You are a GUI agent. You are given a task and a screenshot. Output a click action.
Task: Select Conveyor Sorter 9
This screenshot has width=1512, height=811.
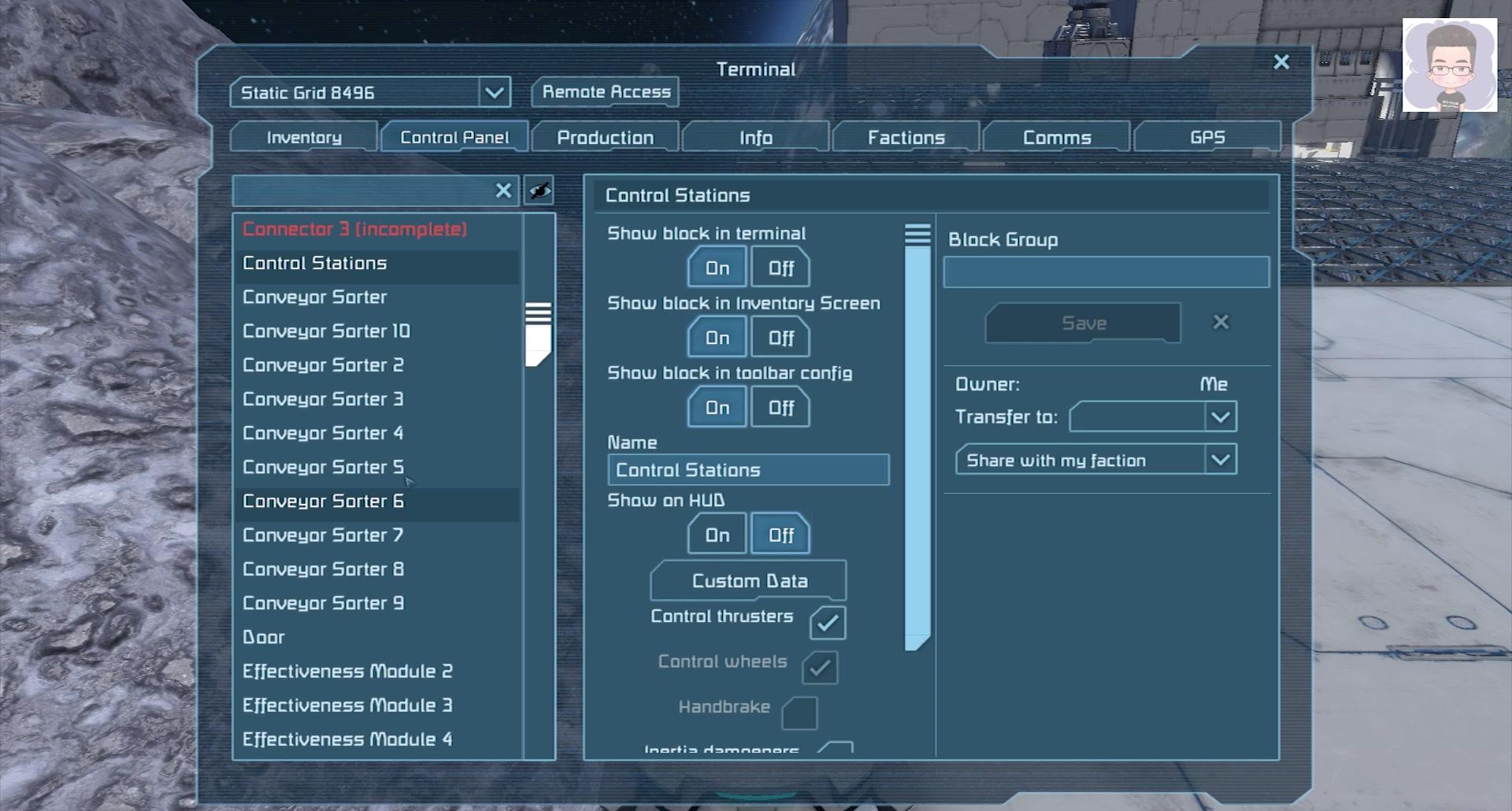(376, 603)
